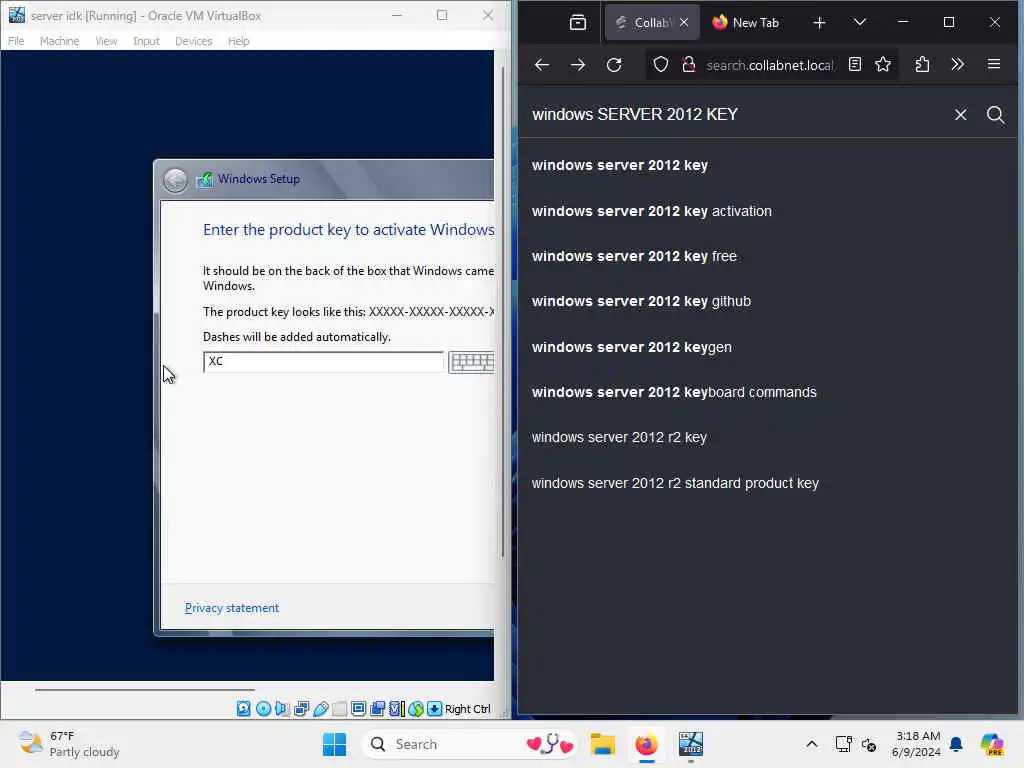Clear the search query with the X icon
The height and width of the screenshot is (768, 1024).
961,115
